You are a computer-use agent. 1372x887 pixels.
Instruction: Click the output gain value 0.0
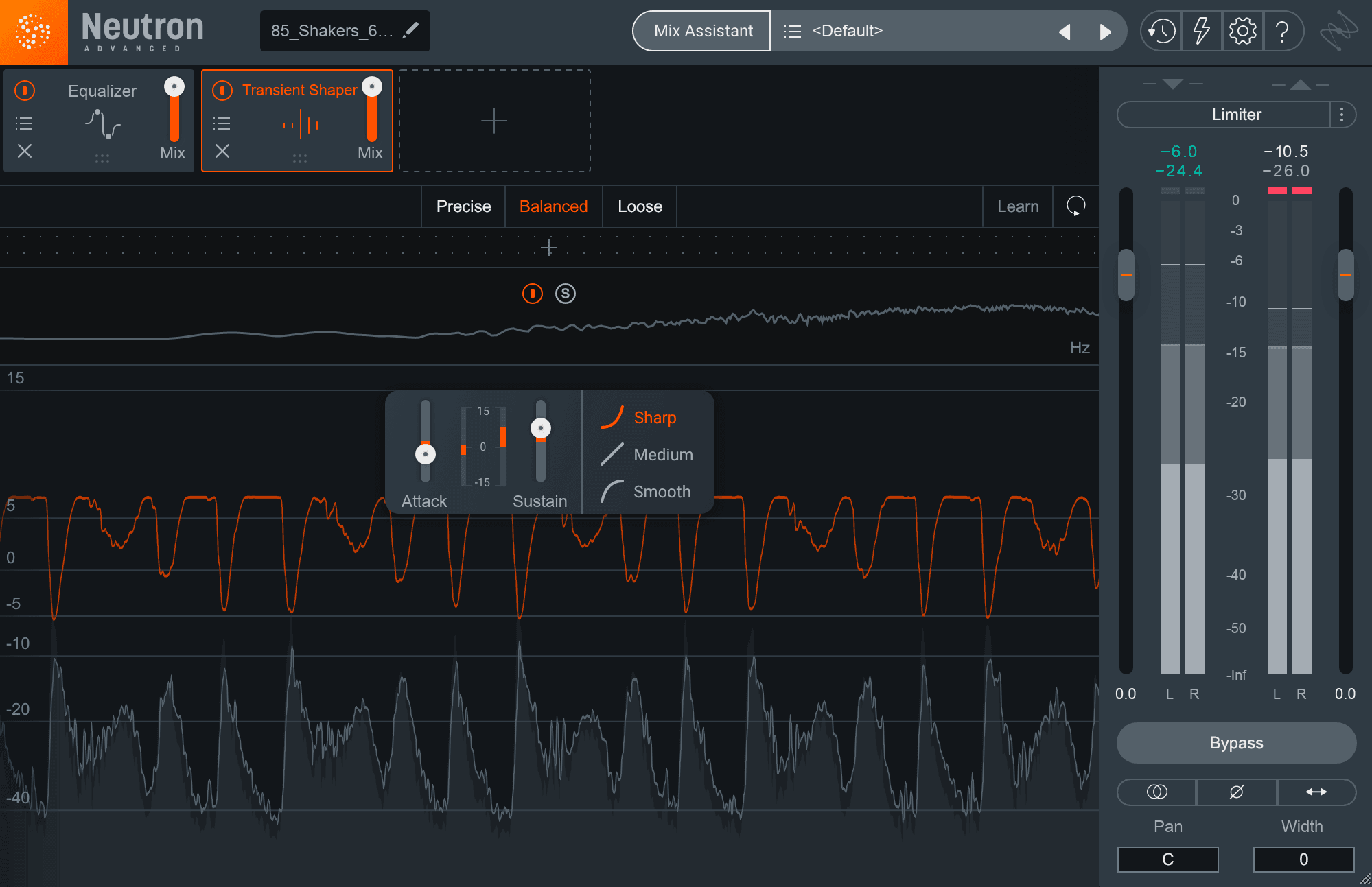[1345, 694]
